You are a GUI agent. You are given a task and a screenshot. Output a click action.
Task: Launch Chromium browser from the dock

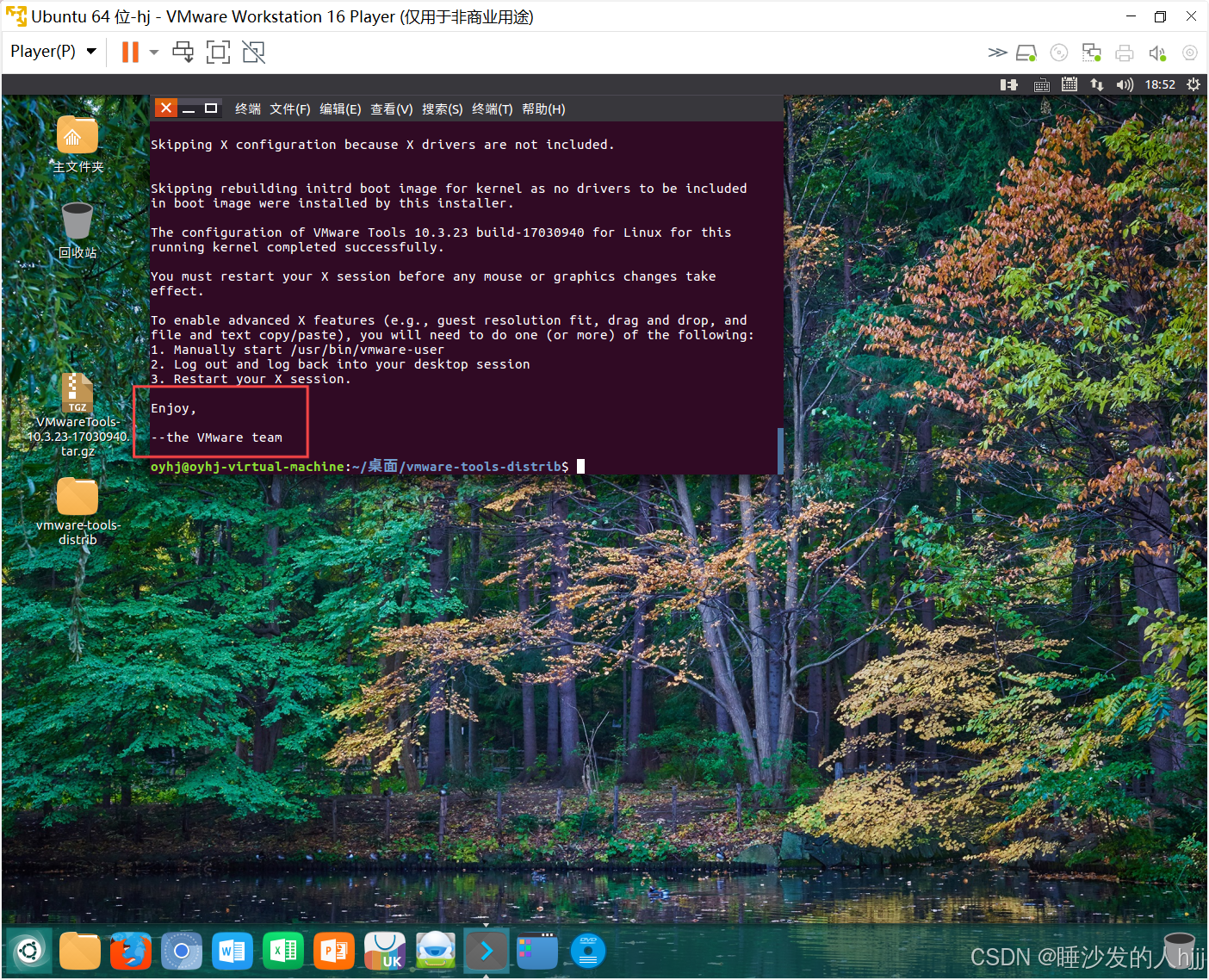point(182,951)
